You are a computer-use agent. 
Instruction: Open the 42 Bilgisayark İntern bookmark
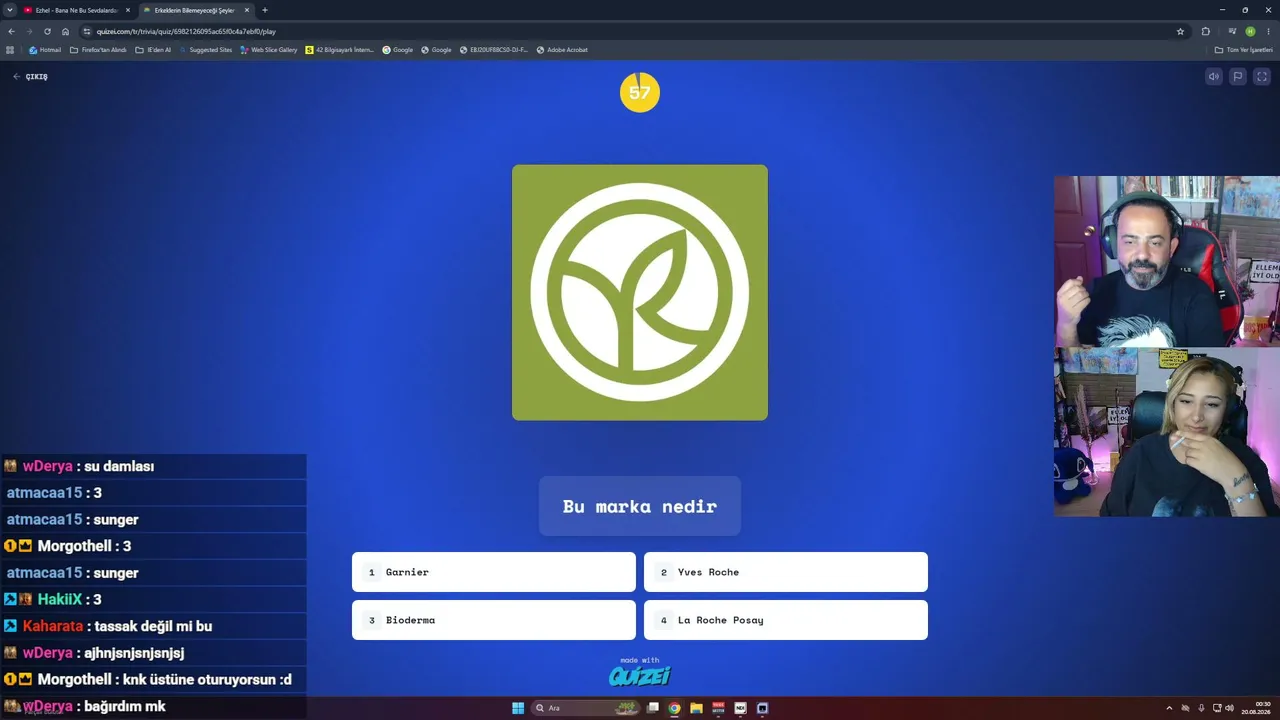pyautogui.click(x=340, y=50)
